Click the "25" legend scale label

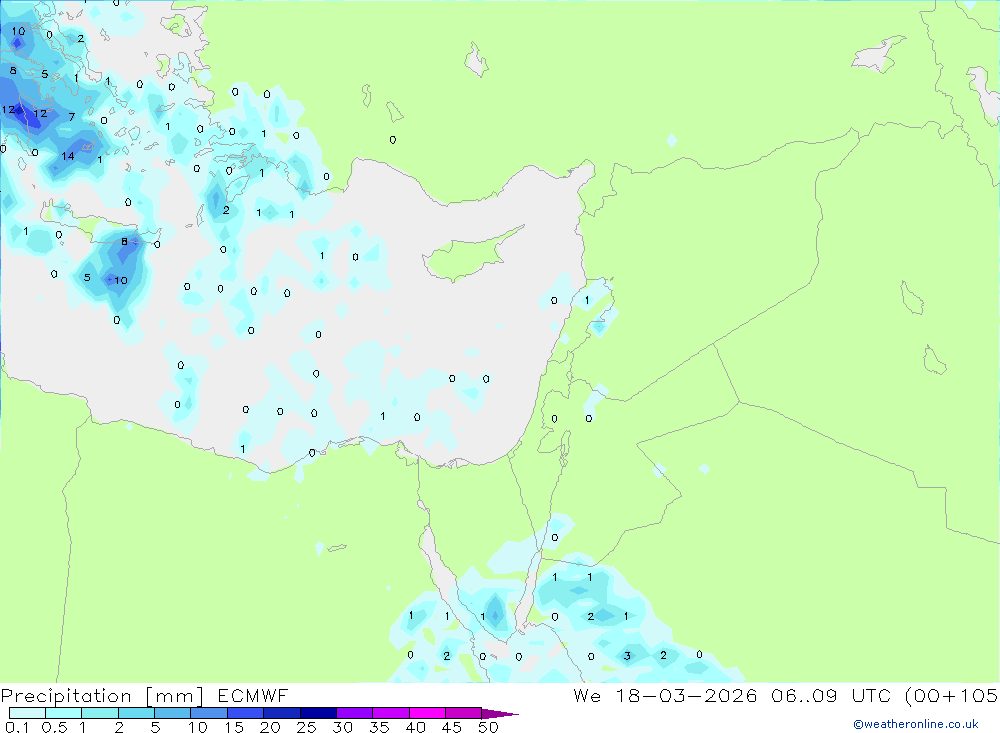[x=307, y=727]
